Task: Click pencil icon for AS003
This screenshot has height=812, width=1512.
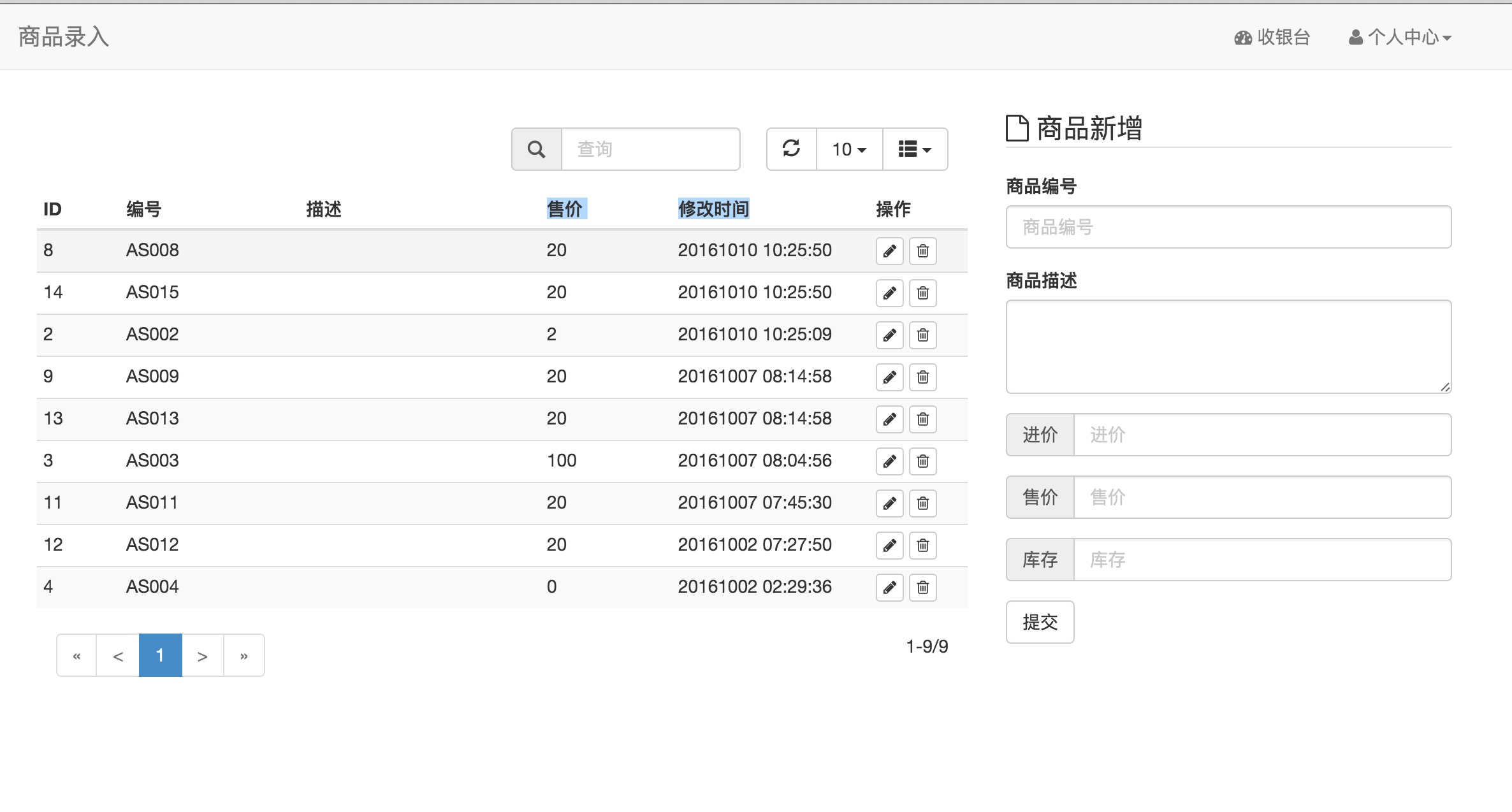Action: click(x=889, y=461)
